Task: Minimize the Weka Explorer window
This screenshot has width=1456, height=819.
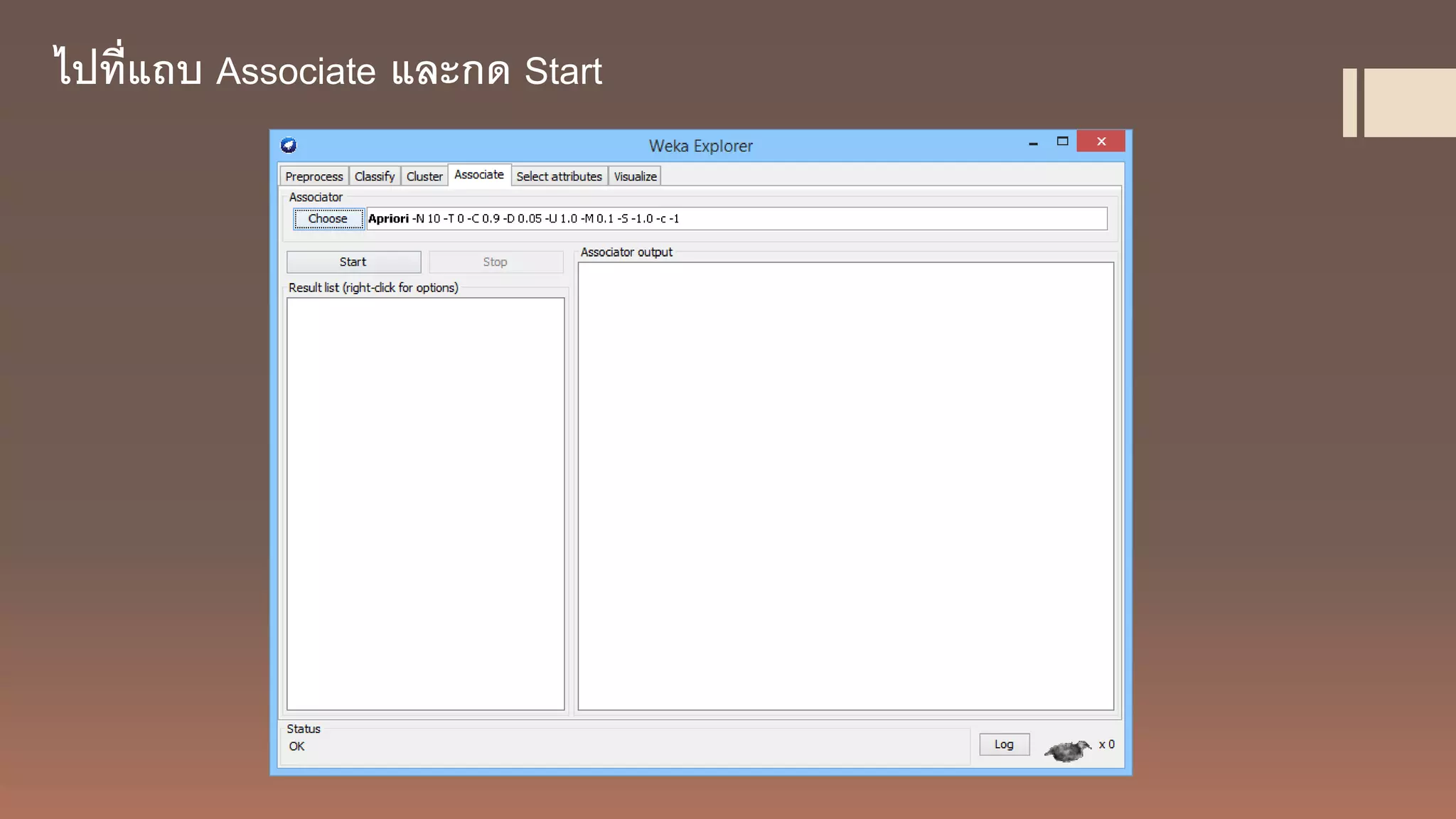Action: click(1033, 143)
